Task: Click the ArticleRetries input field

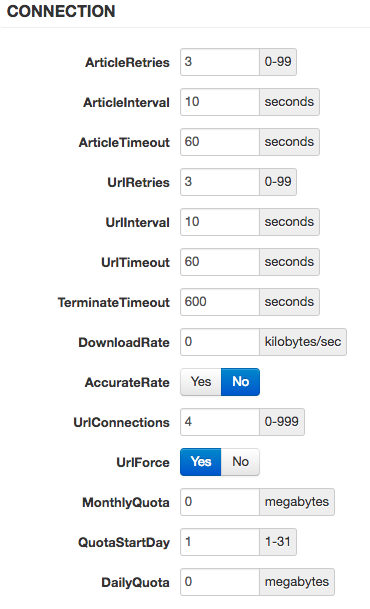Action: pyautogui.click(x=220, y=62)
